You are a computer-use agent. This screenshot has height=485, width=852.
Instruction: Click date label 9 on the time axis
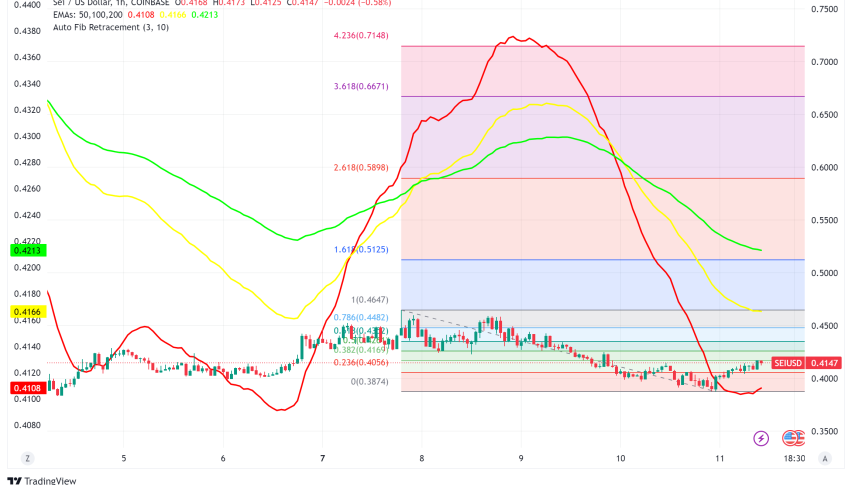tap(521, 458)
